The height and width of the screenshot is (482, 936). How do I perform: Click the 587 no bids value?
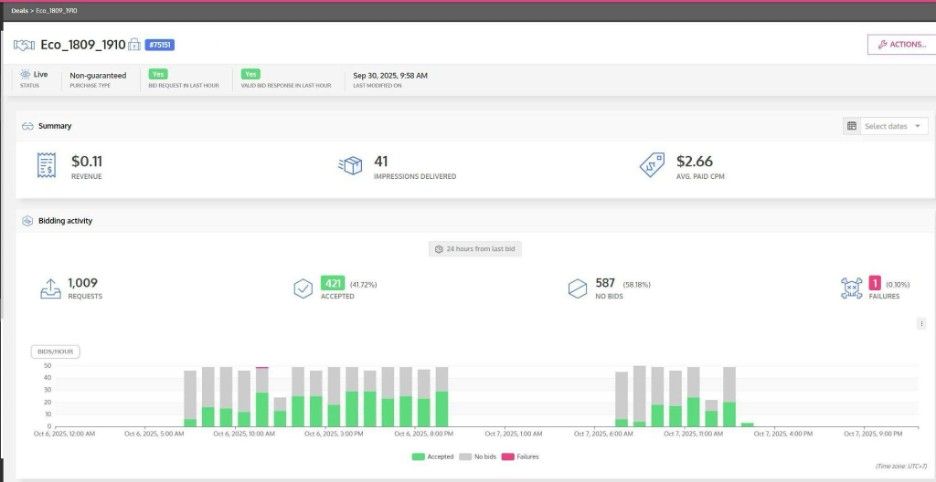point(605,283)
